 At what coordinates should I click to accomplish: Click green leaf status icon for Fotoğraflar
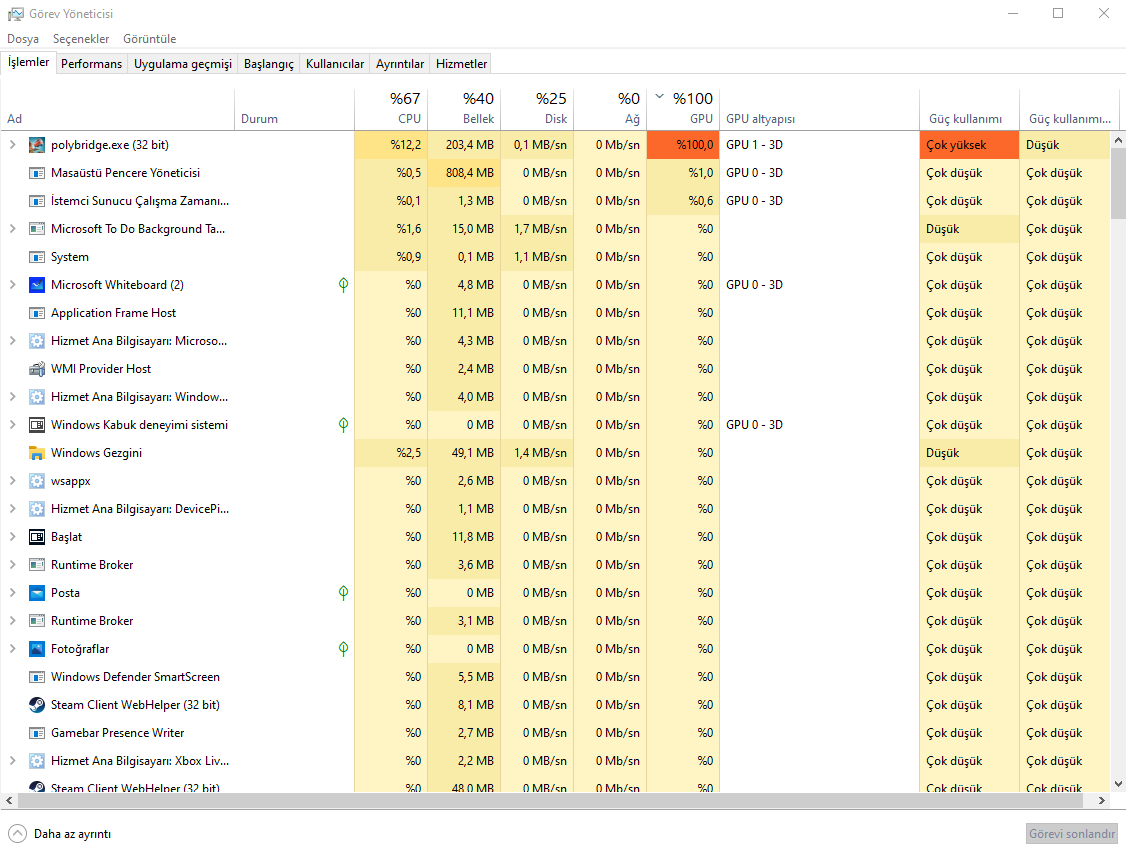coord(343,649)
